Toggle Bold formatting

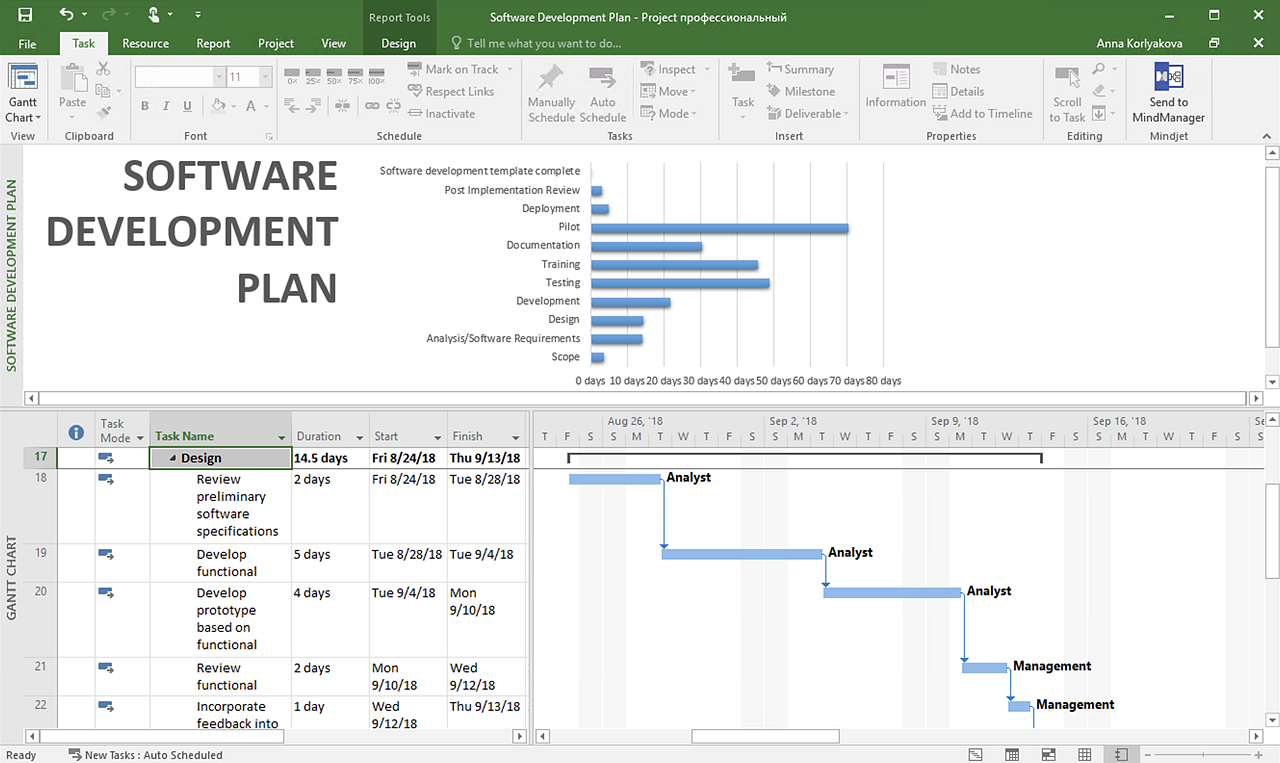[x=144, y=106]
